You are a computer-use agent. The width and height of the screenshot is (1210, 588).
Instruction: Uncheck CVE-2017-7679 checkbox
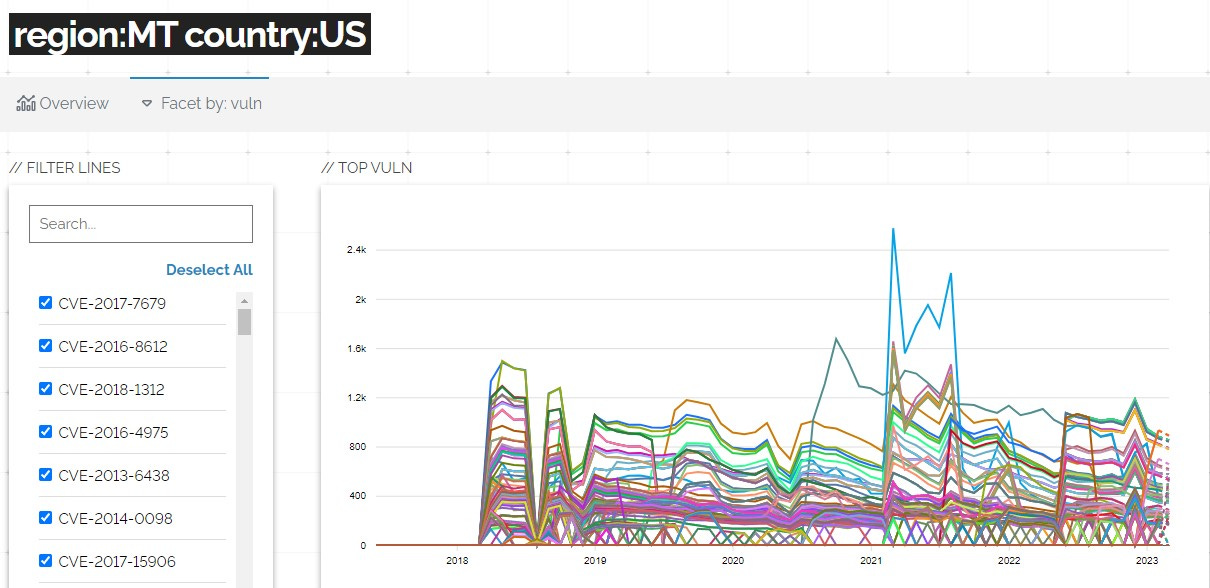pyautogui.click(x=45, y=303)
